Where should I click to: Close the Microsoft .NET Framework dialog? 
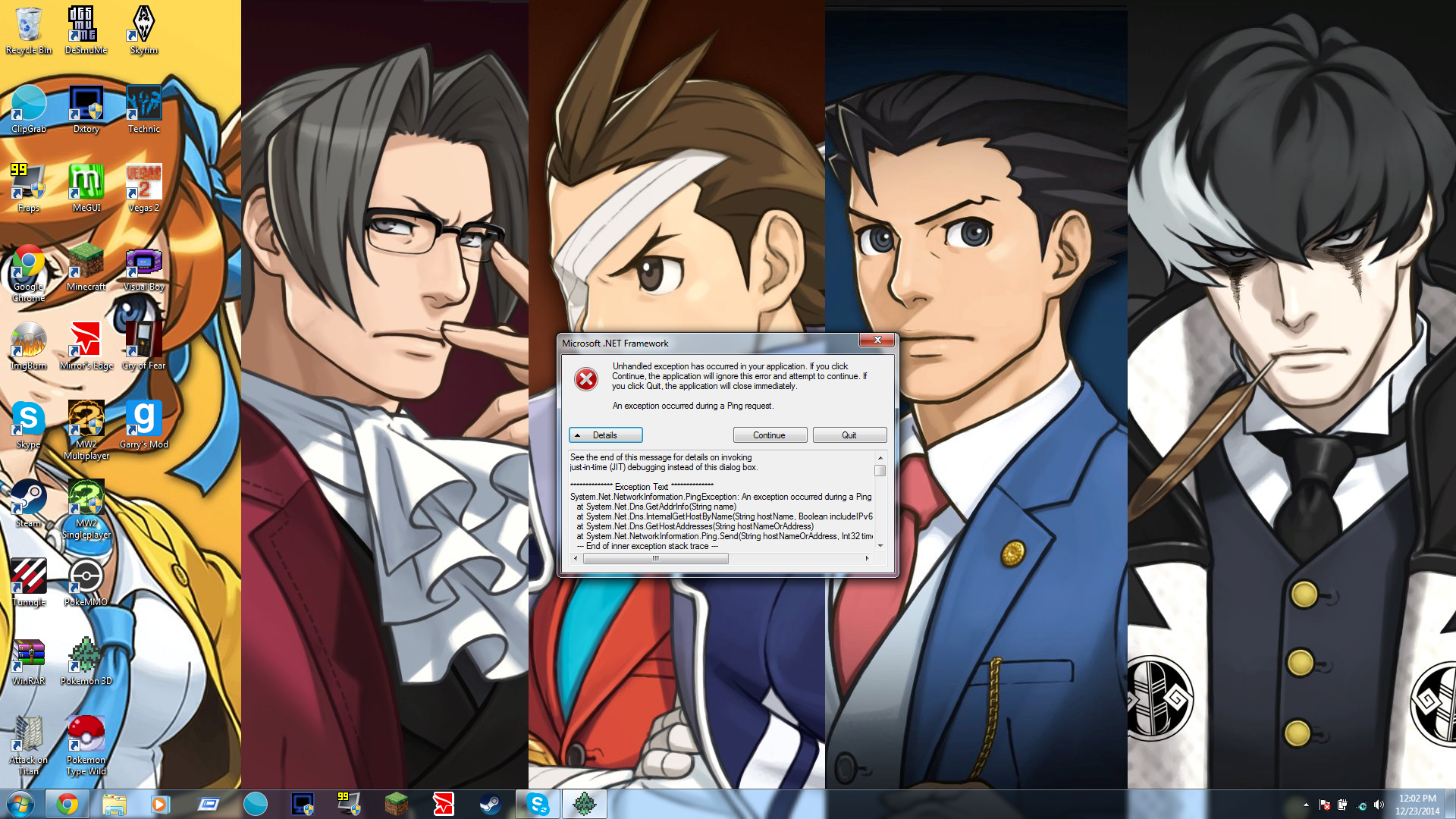877,340
